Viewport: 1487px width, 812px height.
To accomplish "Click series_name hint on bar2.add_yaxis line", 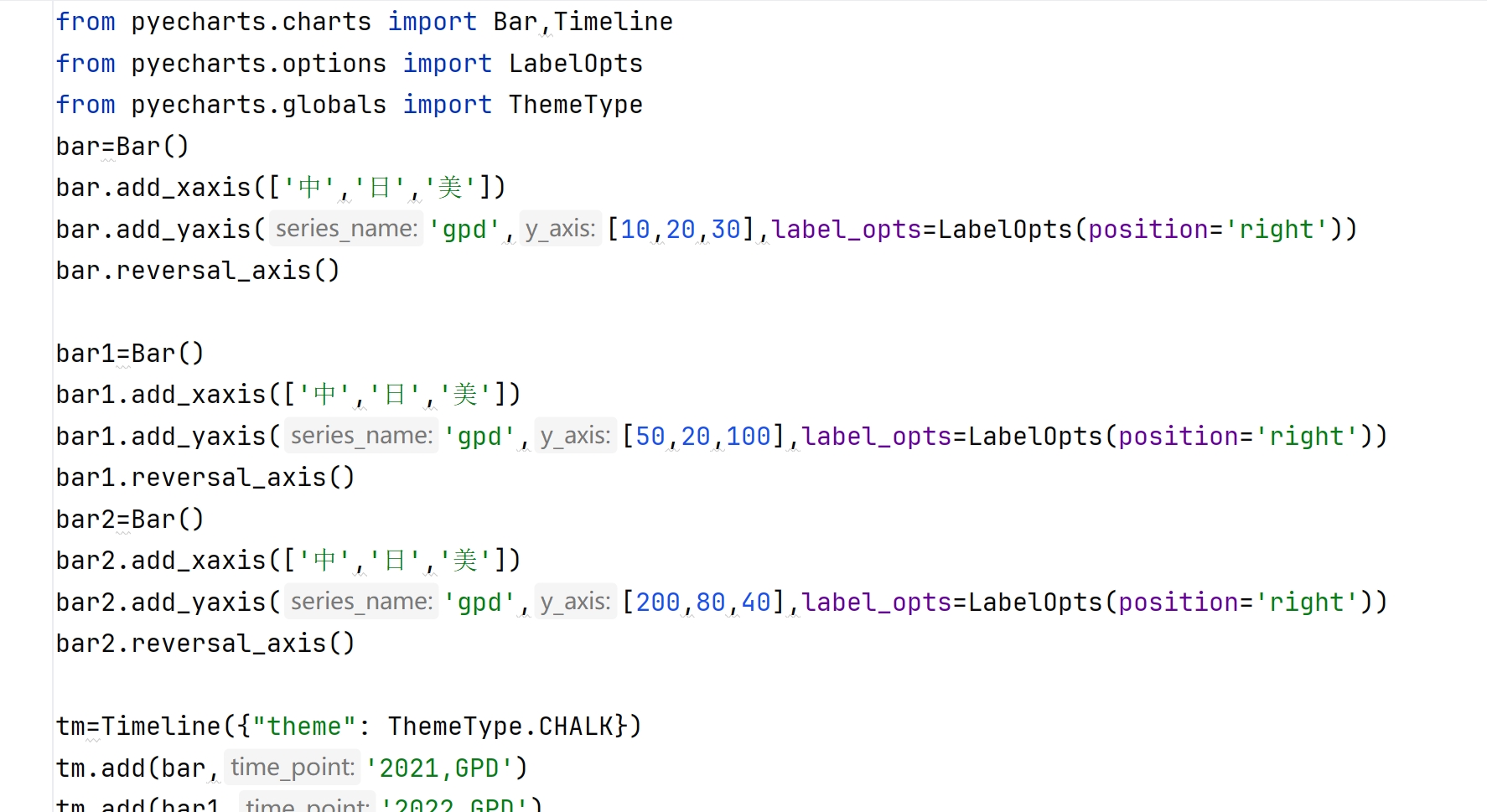I will (361, 602).
